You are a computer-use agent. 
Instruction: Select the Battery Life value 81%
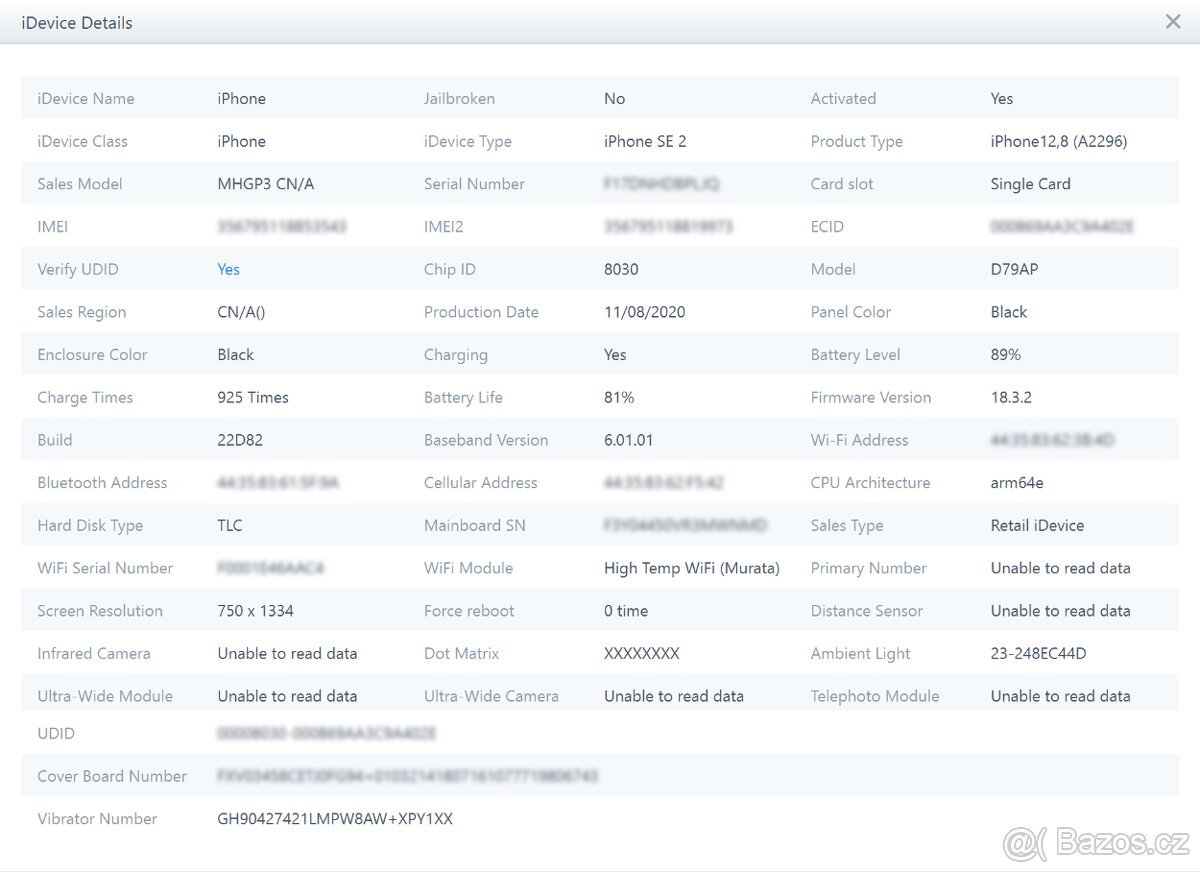tap(619, 397)
